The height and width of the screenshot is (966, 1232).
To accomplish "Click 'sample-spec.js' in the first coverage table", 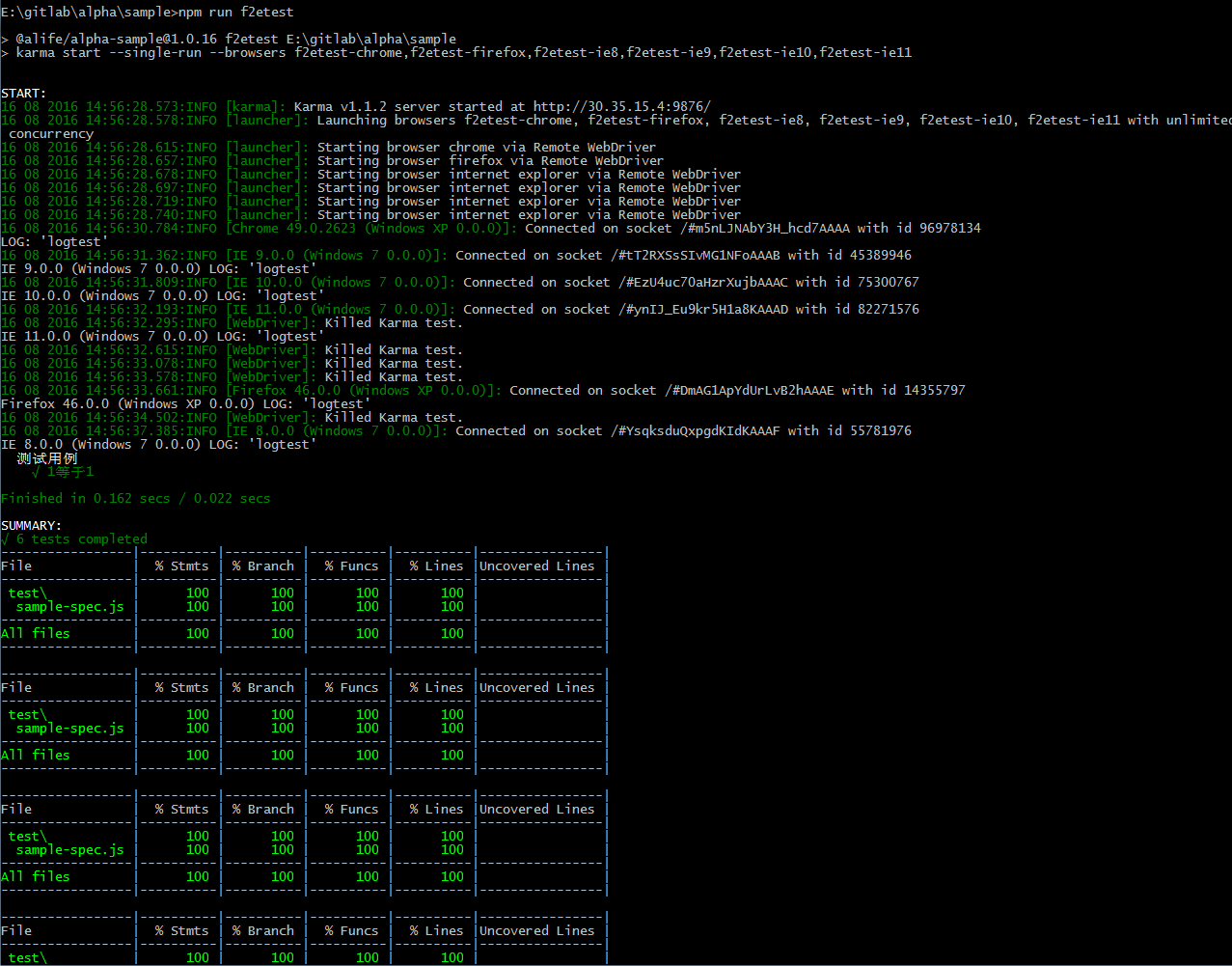I will click(x=70, y=606).
